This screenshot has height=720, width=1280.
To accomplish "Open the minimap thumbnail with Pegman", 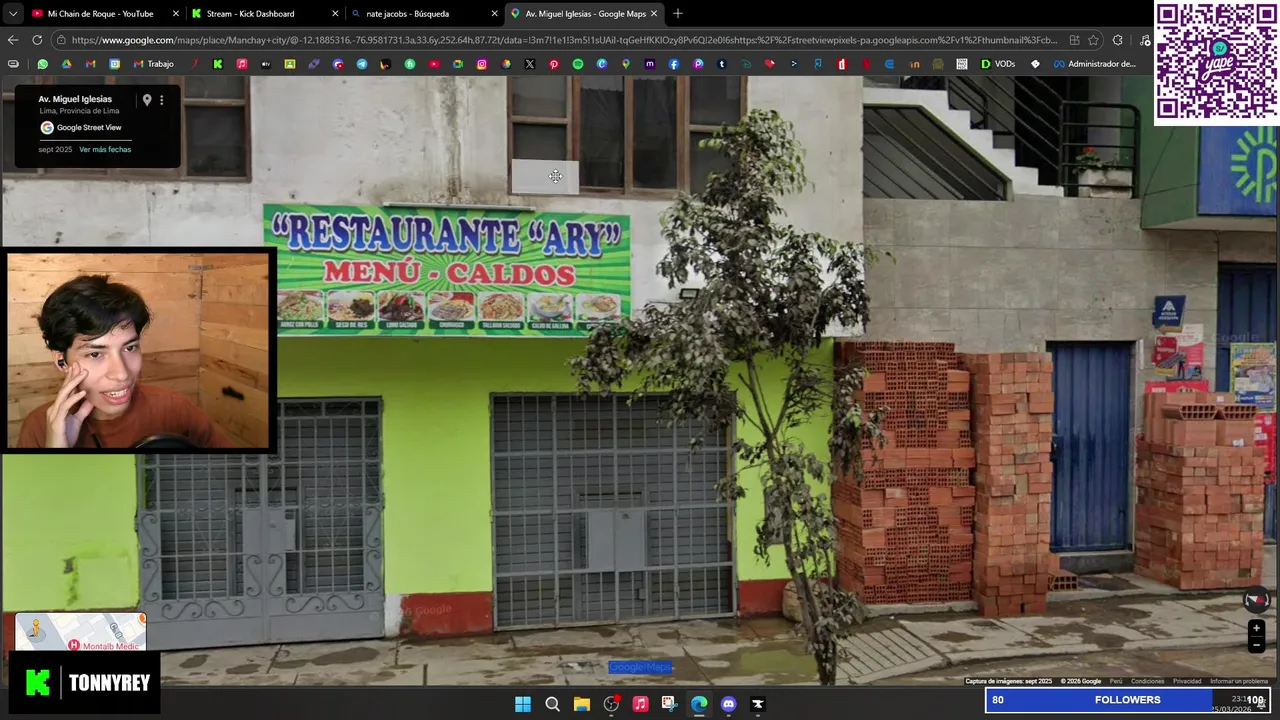I will click(80, 632).
